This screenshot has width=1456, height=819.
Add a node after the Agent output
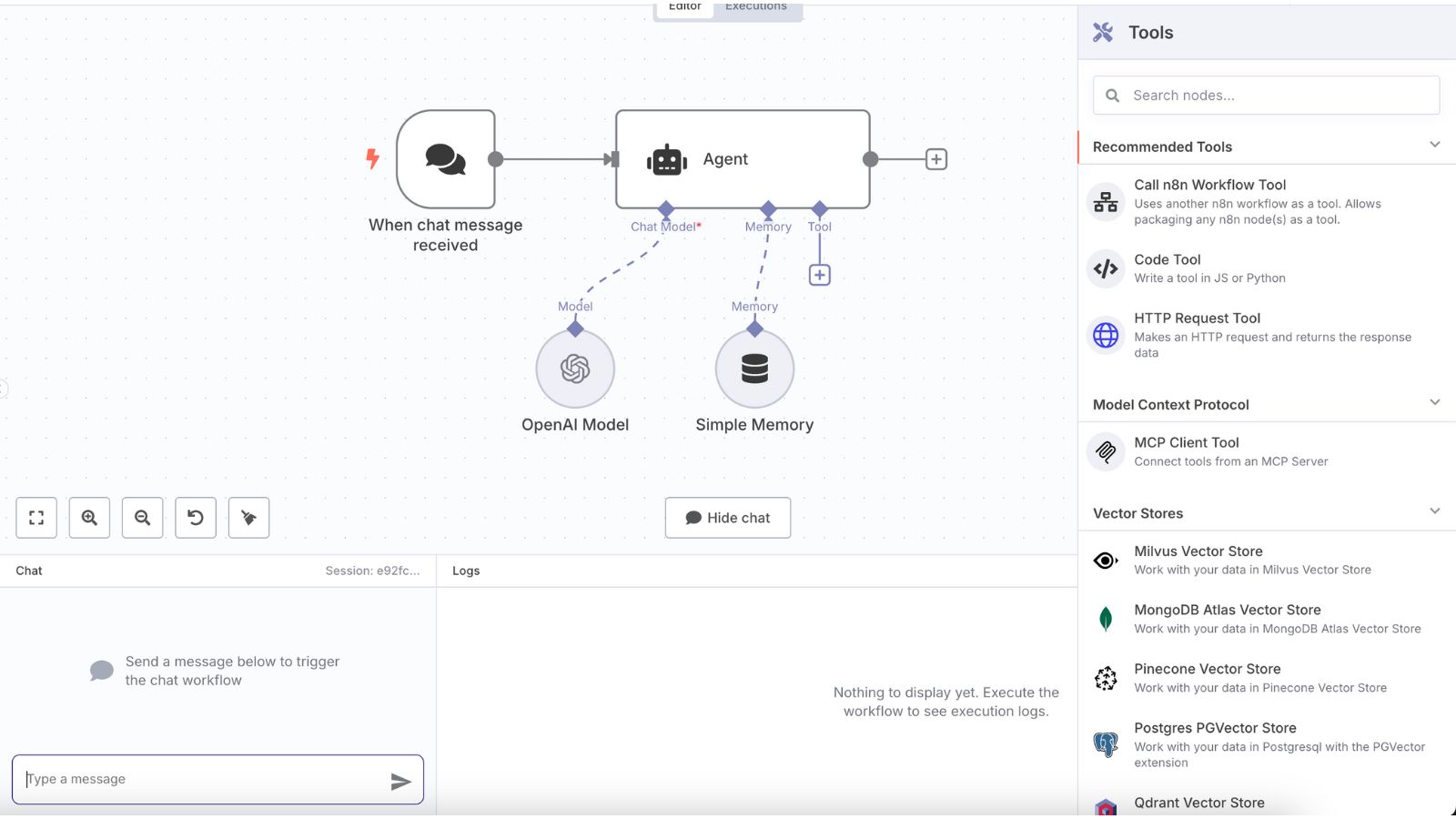click(x=936, y=159)
